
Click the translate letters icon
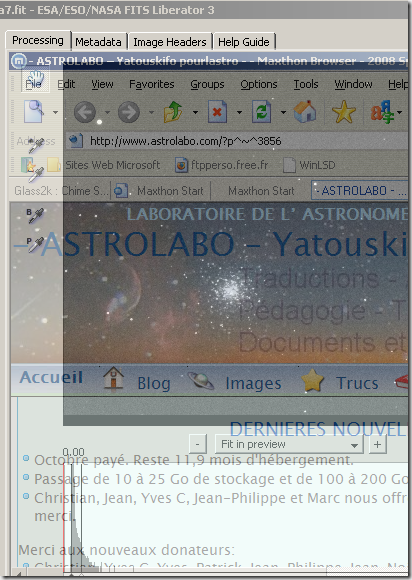pos(382,112)
